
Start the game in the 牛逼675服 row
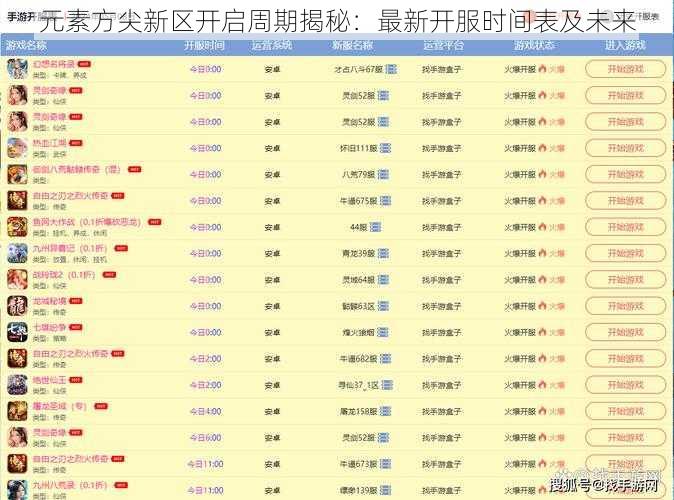click(x=625, y=200)
